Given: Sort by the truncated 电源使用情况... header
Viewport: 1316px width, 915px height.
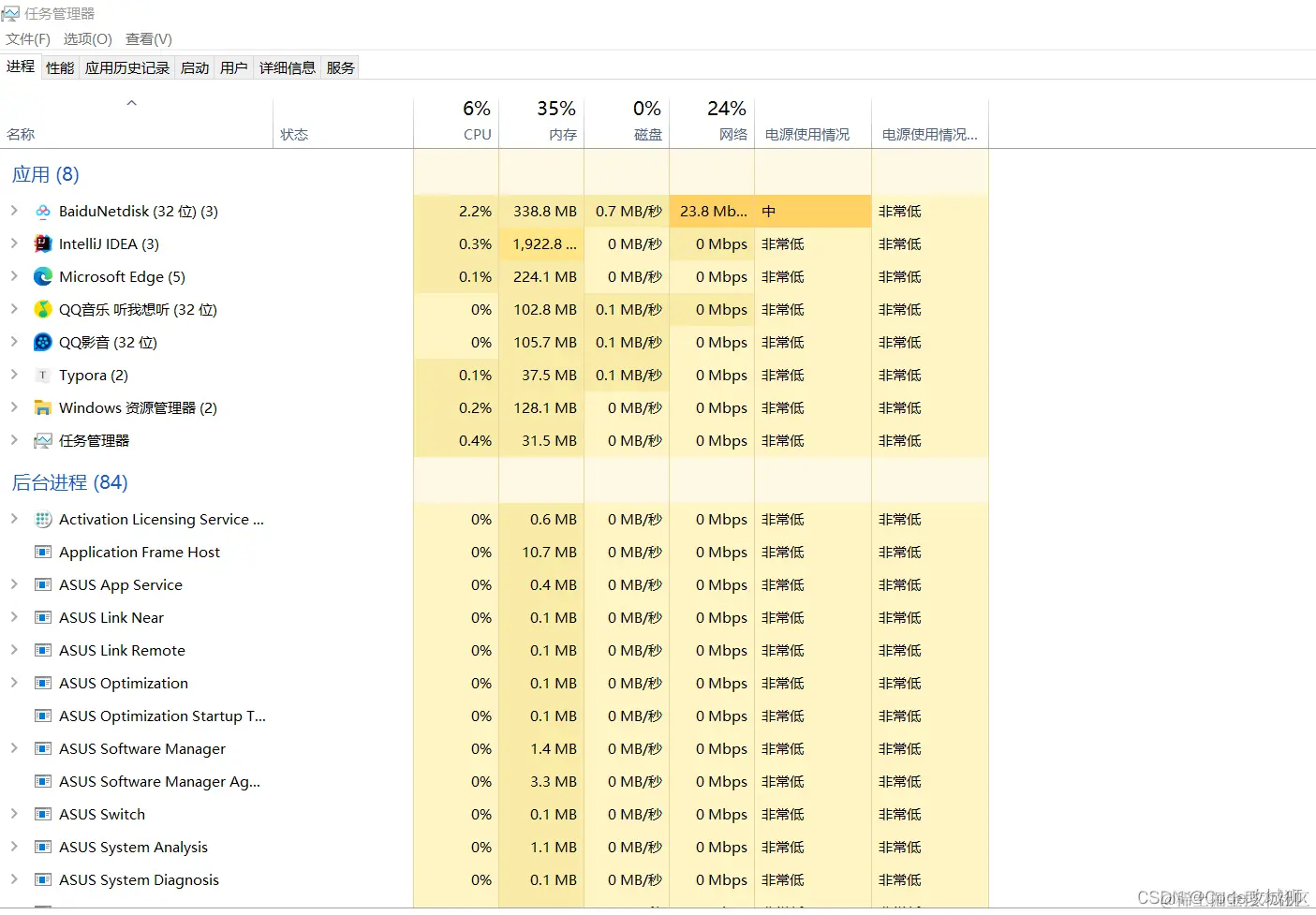Looking at the screenshot, I should 930,123.
